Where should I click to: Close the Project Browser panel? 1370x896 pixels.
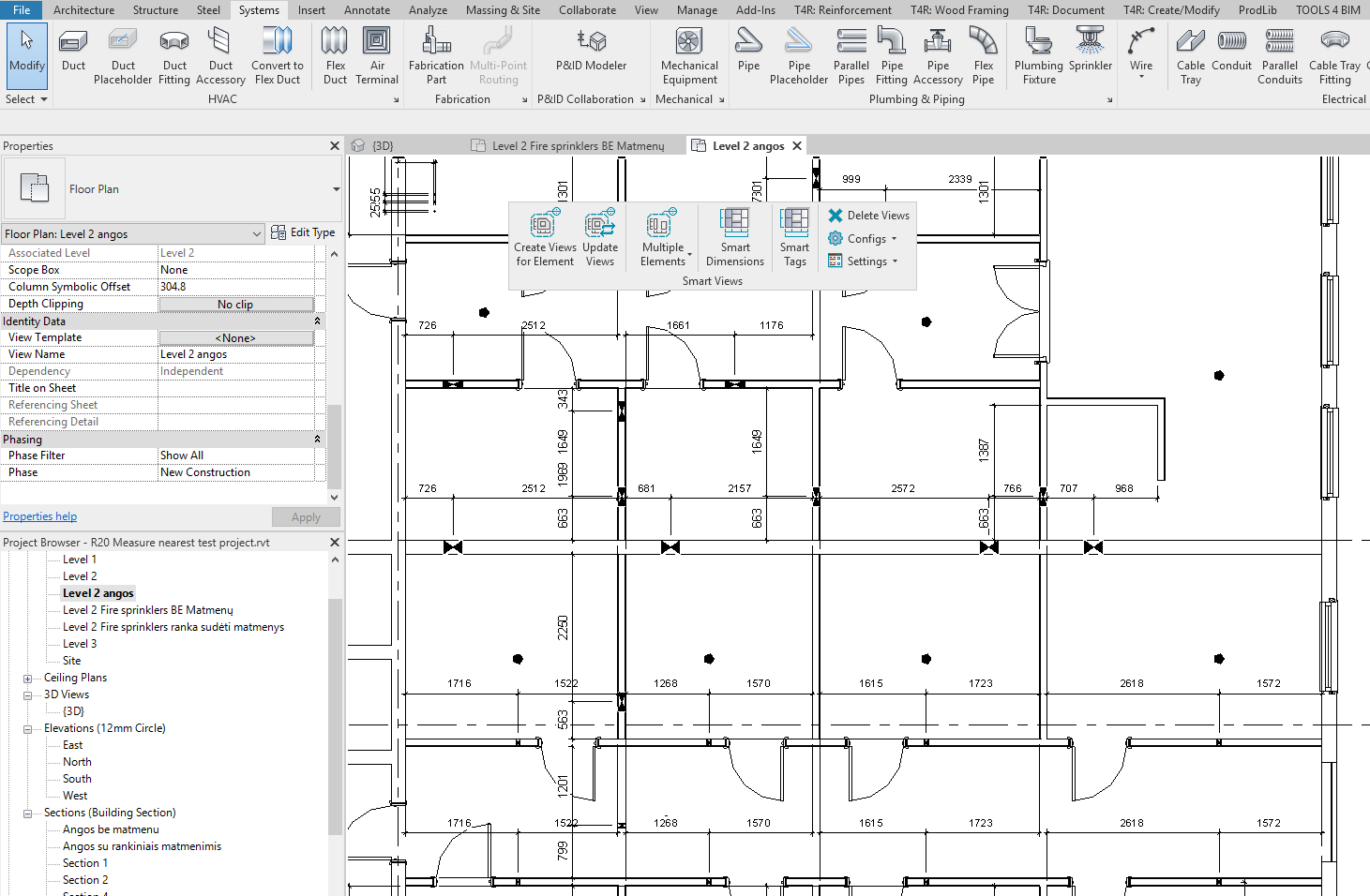[x=335, y=543]
